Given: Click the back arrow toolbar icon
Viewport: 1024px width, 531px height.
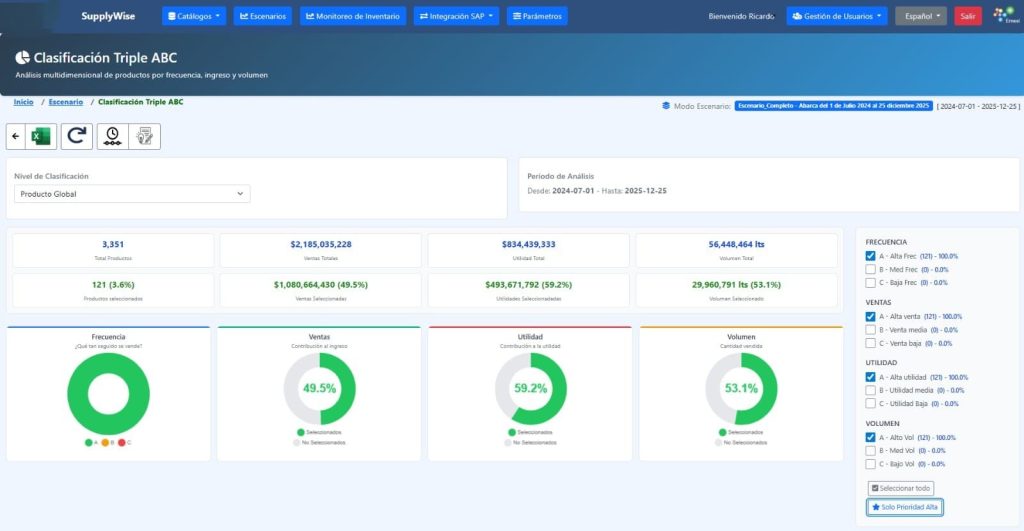Looking at the screenshot, I should pos(15,136).
